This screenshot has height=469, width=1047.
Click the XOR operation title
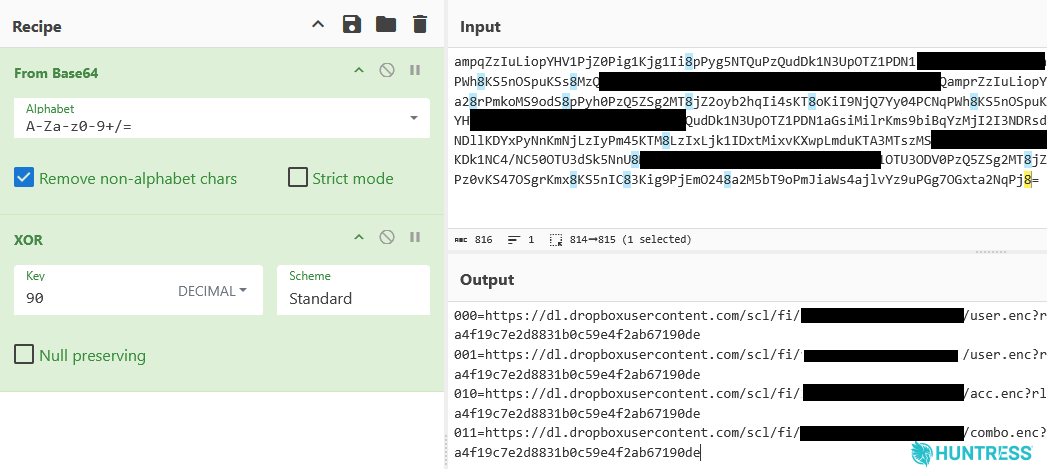[29, 240]
